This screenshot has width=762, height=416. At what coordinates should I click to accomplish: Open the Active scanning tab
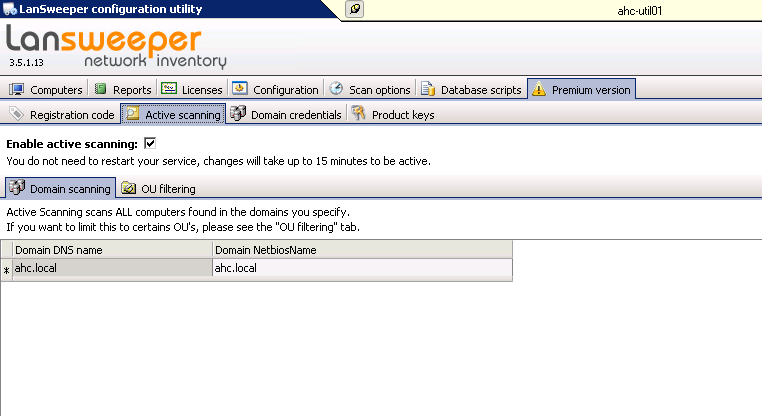(173, 115)
